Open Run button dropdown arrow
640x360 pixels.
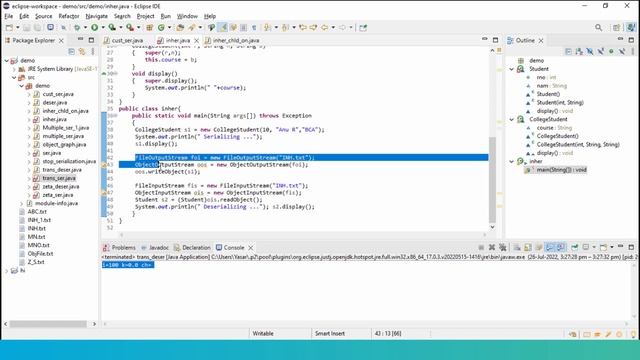point(103,27)
